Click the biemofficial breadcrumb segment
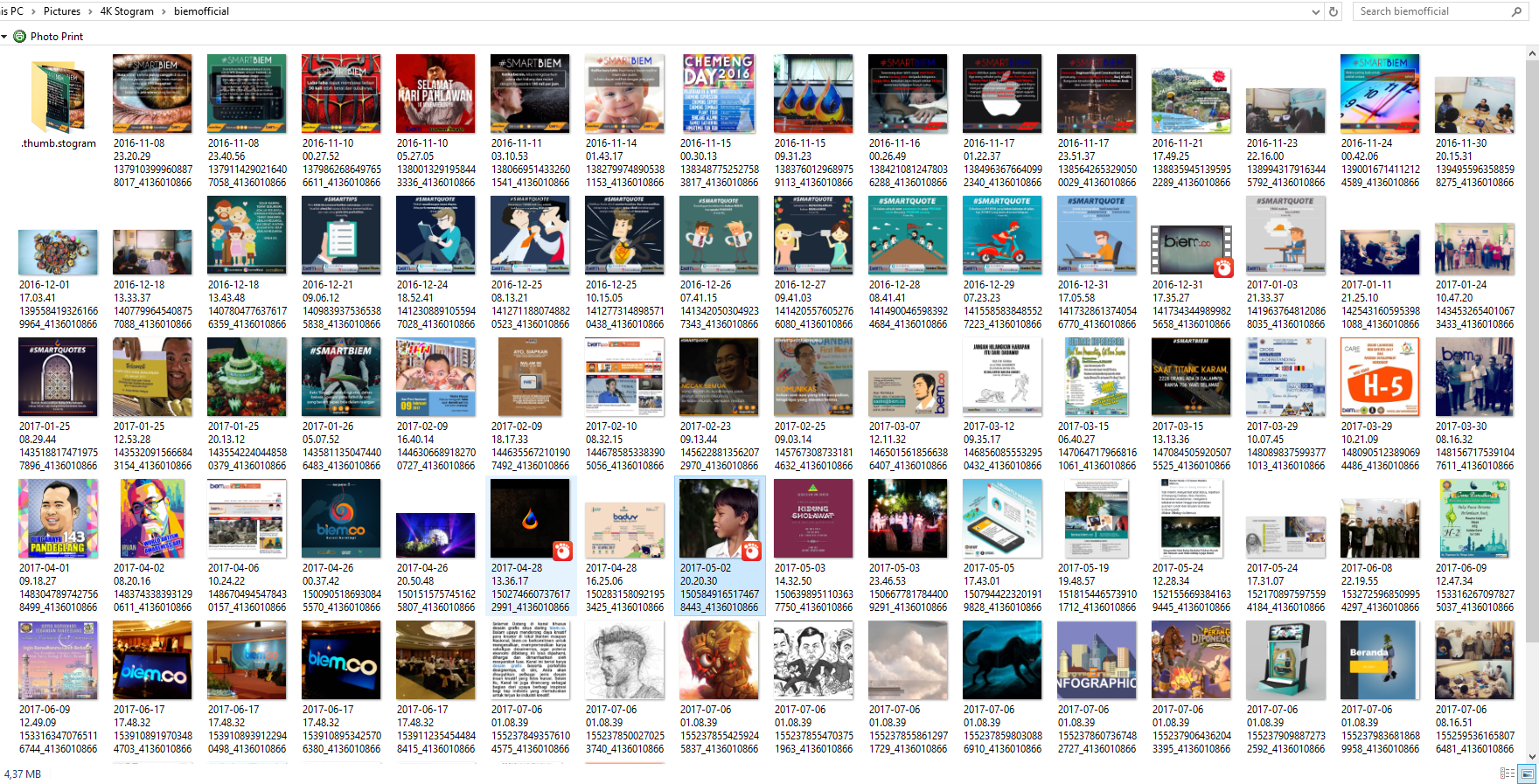 click(201, 11)
